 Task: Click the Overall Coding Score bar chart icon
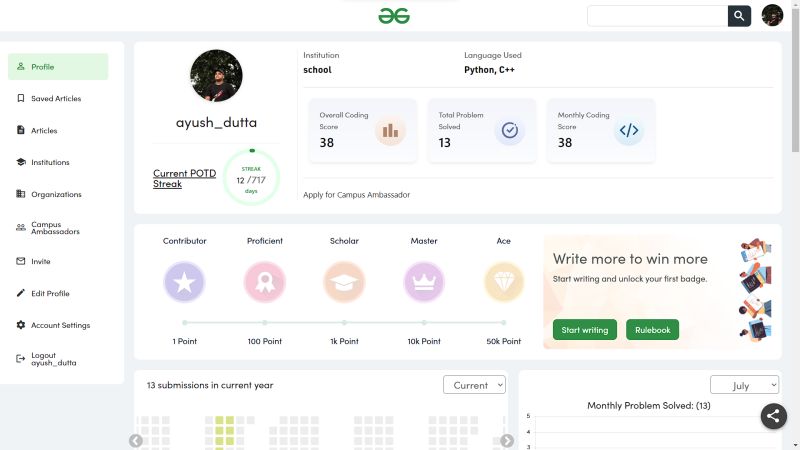390,131
